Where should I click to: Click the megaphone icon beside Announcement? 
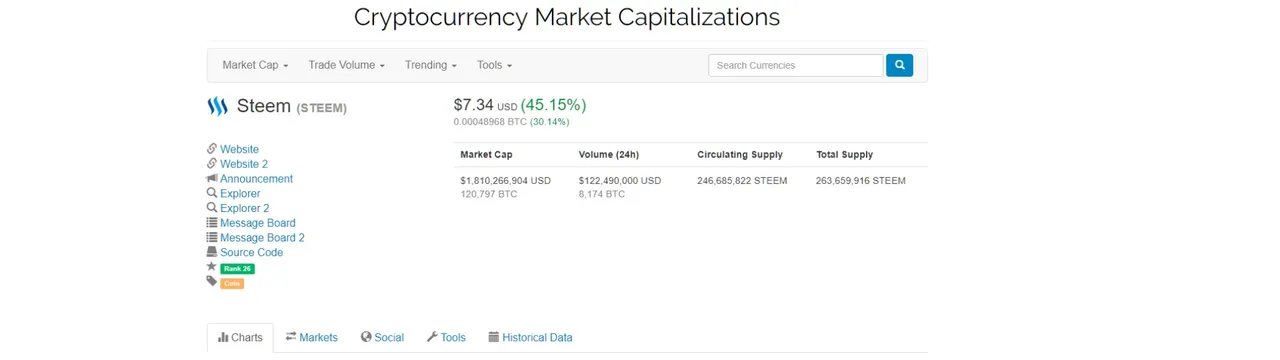coord(212,179)
